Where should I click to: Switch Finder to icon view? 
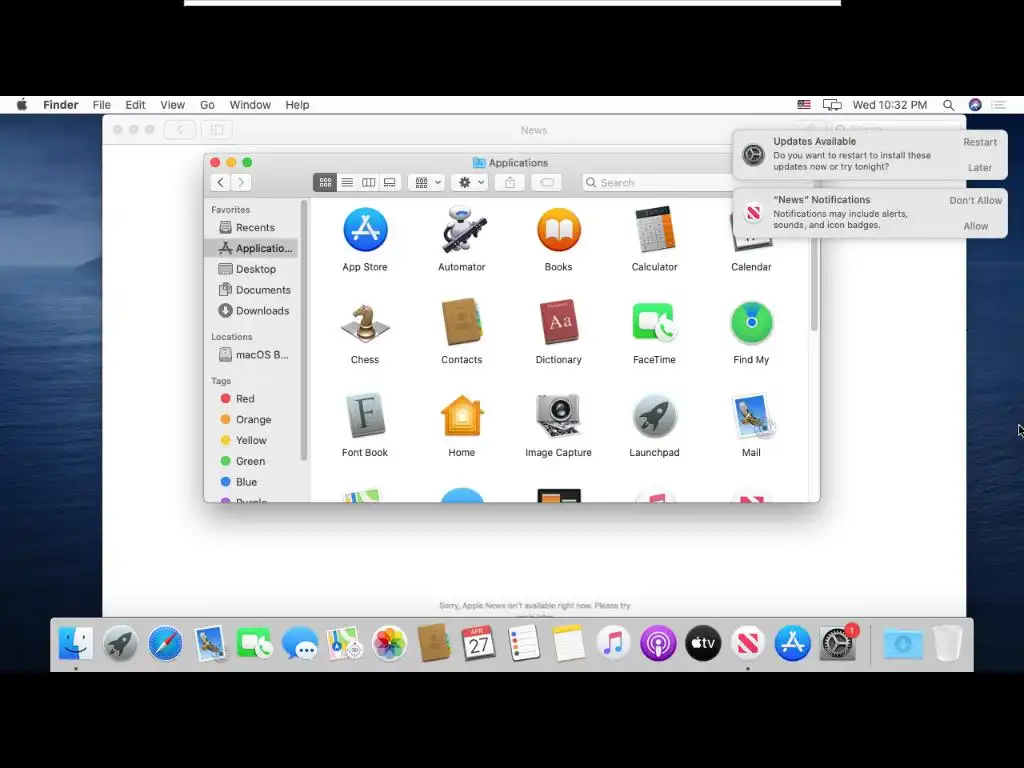[x=325, y=183]
